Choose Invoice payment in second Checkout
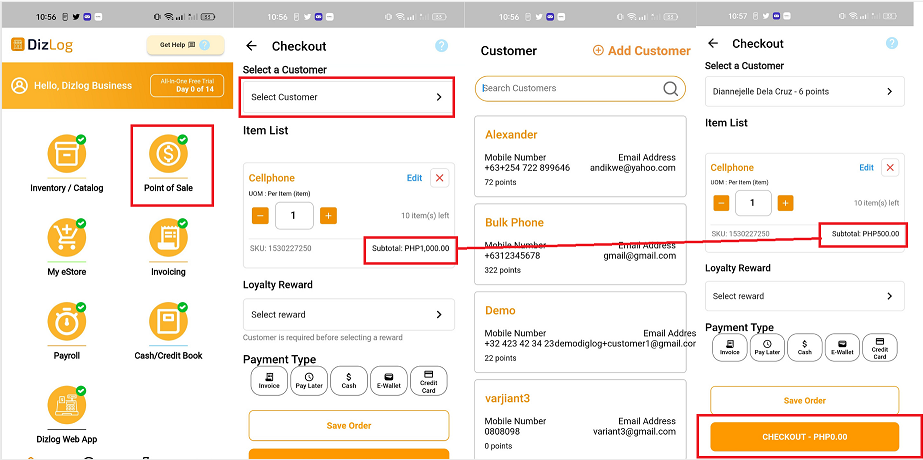The height and width of the screenshot is (460, 923). 729,348
